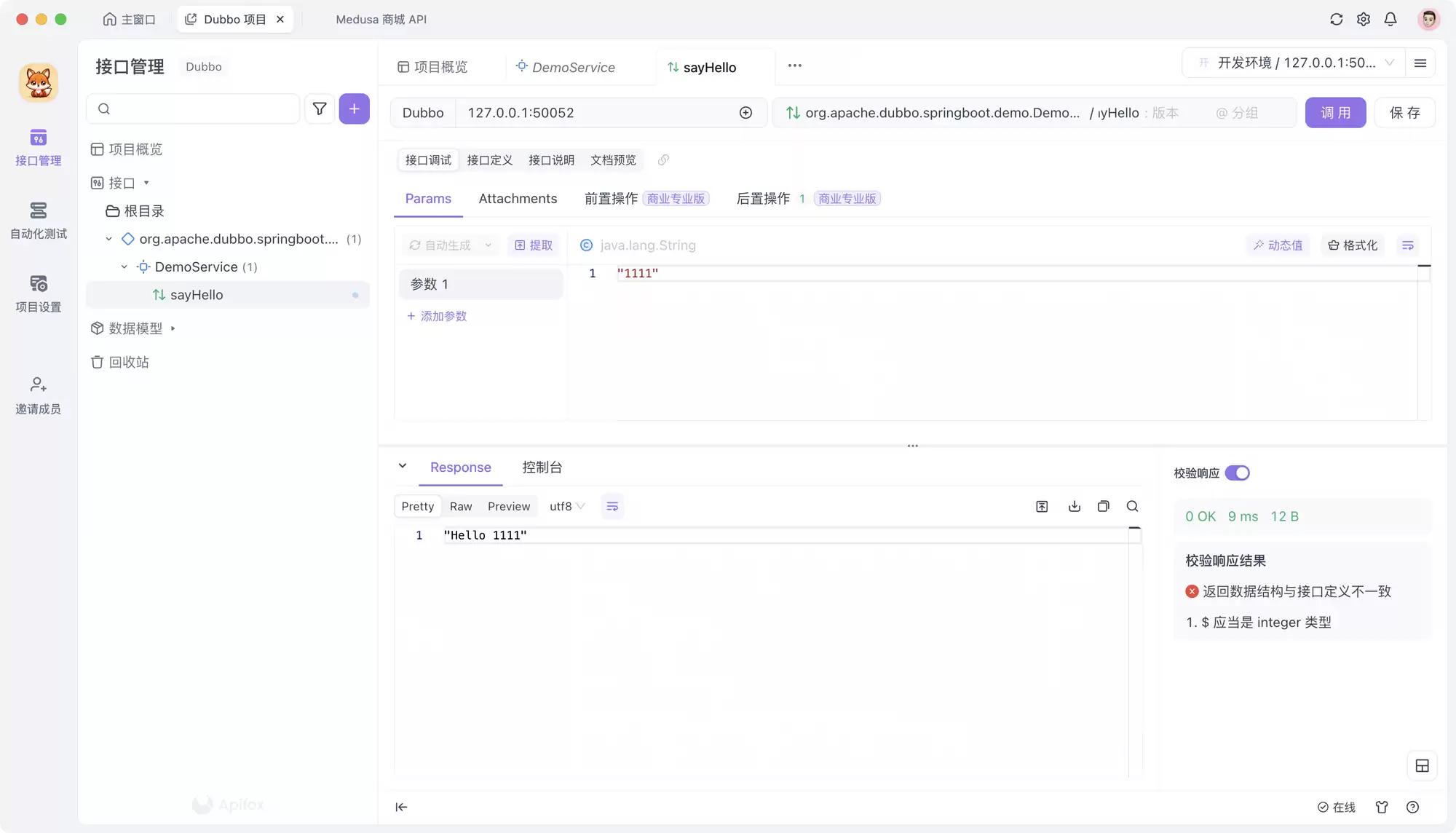1456x833 pixels.
Task: Click the plus circle icon in address field
Action: click(745, 113)
